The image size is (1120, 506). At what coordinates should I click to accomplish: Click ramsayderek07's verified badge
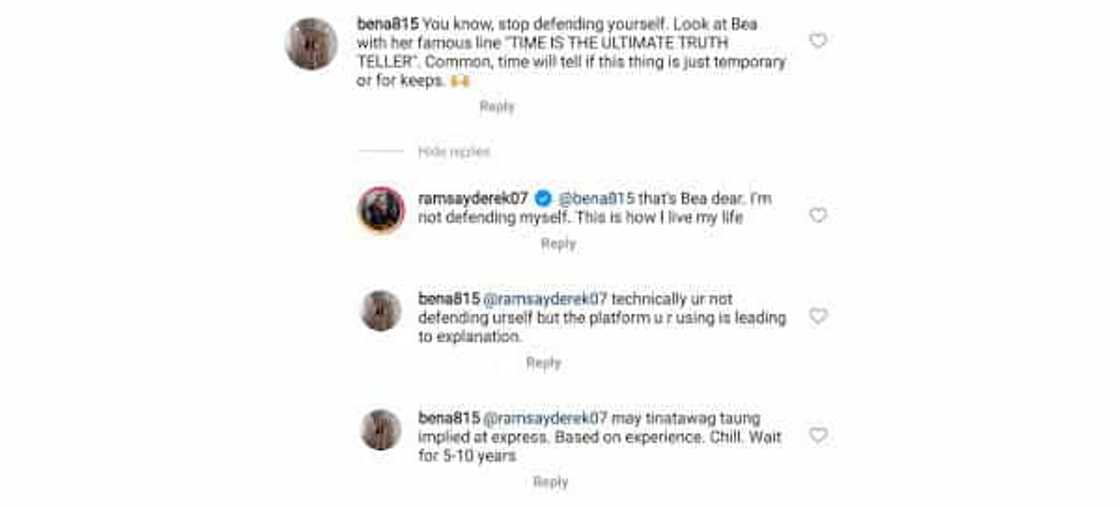[544, 199]
